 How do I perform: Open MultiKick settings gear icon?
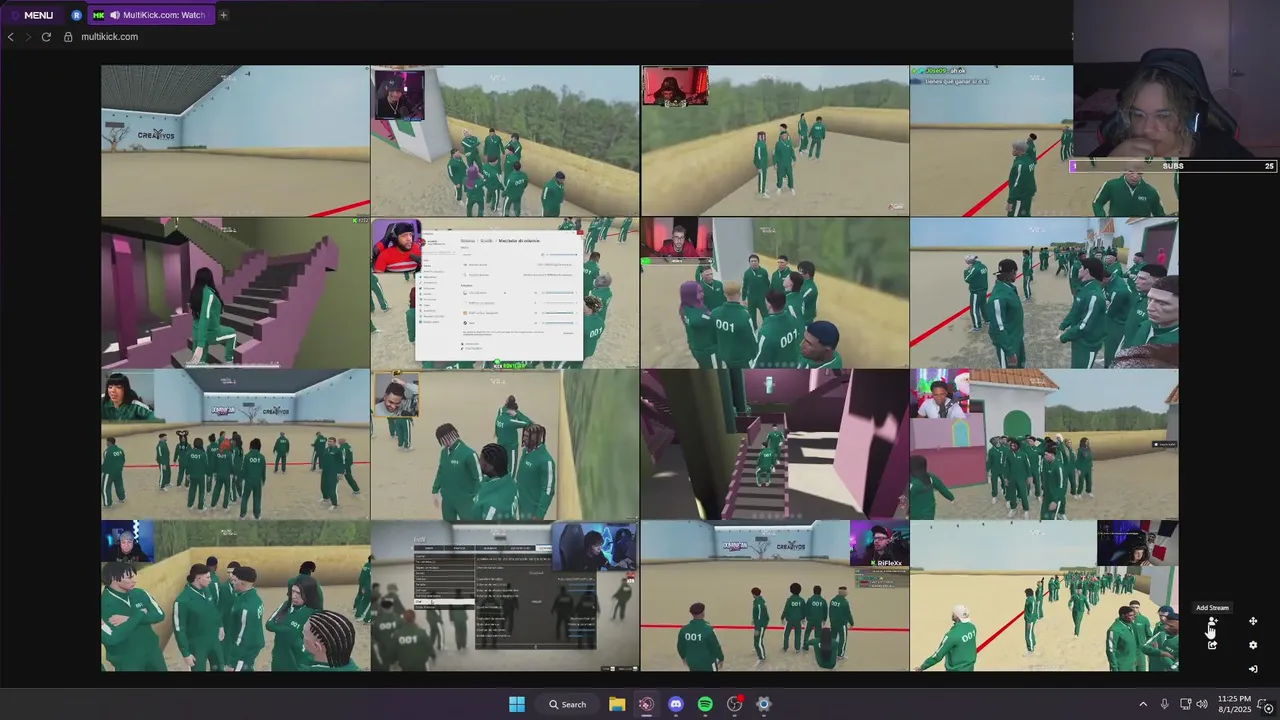pos(1253,645)
